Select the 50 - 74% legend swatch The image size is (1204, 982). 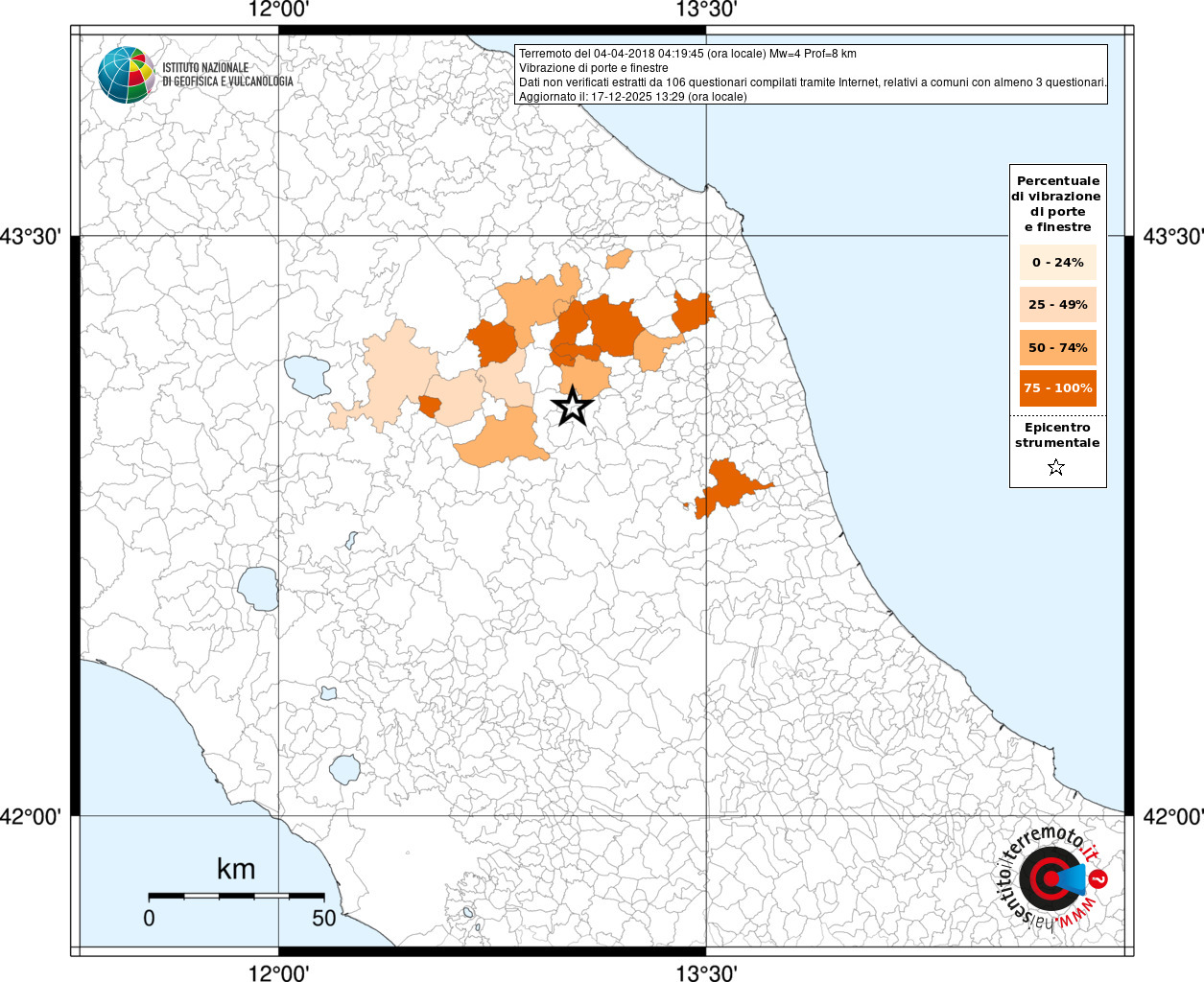click(1058, 347)
